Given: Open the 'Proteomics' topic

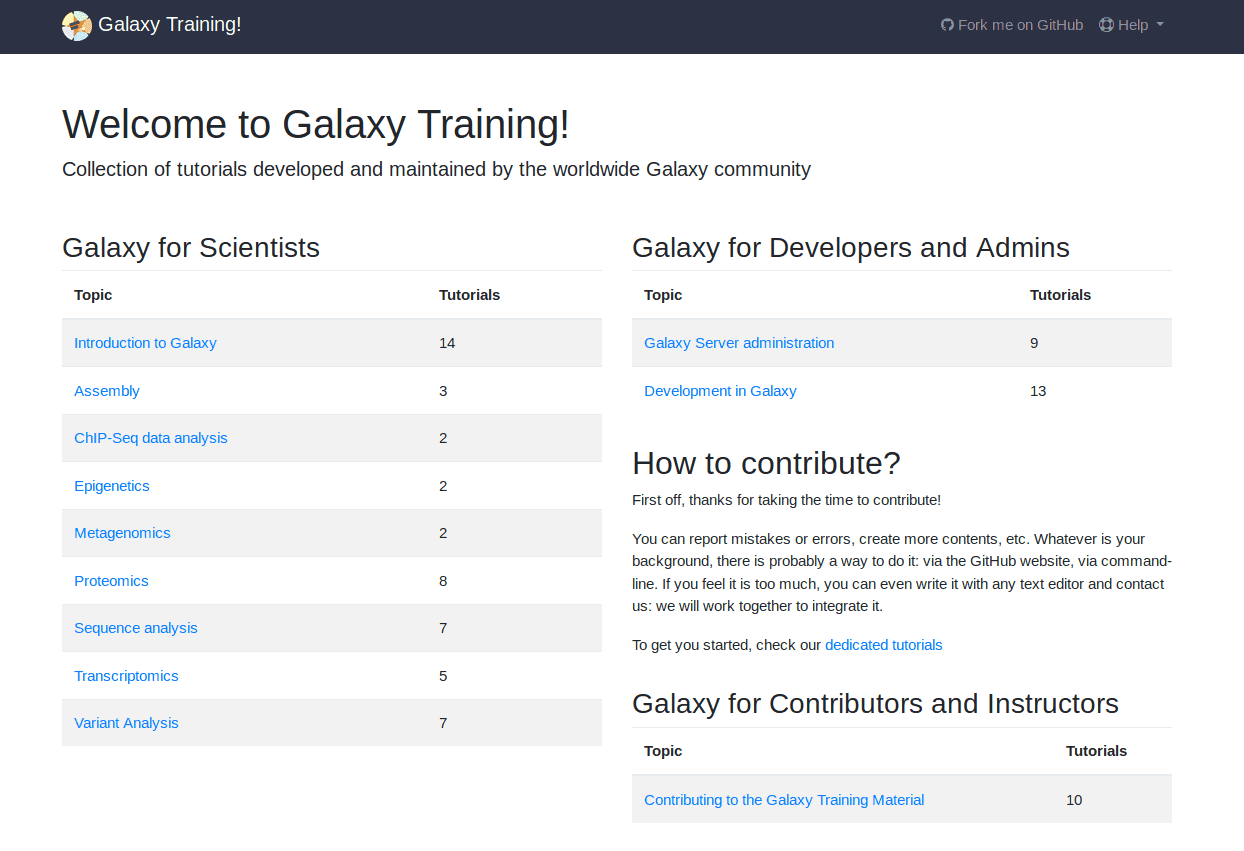Looking at the screenshot, I should coord(111,580).
